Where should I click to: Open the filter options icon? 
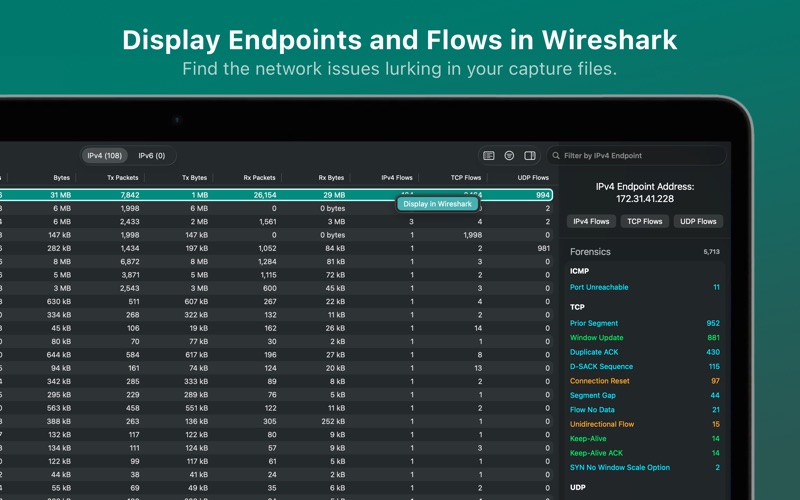509,156
